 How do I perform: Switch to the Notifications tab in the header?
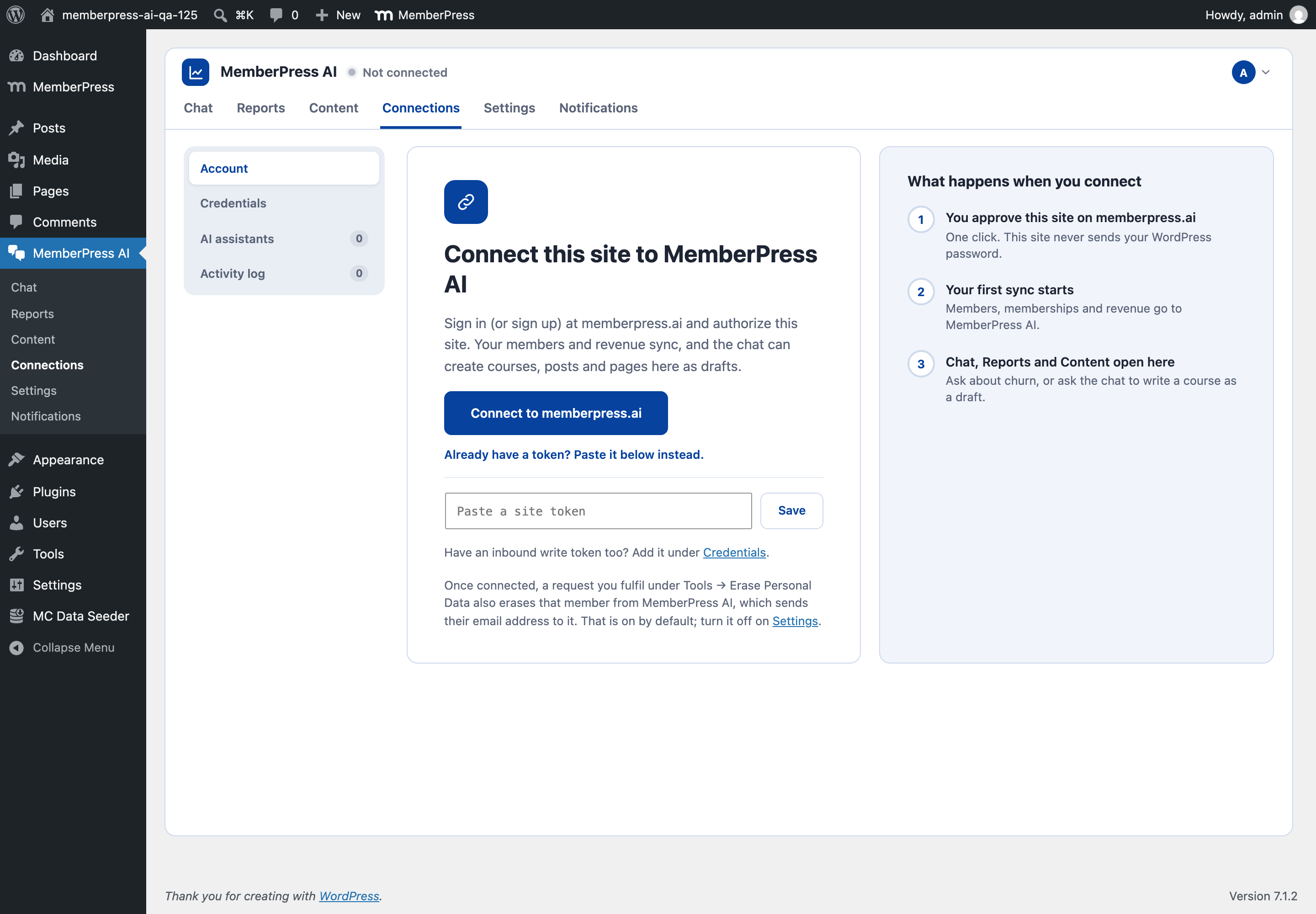[598, 108]
